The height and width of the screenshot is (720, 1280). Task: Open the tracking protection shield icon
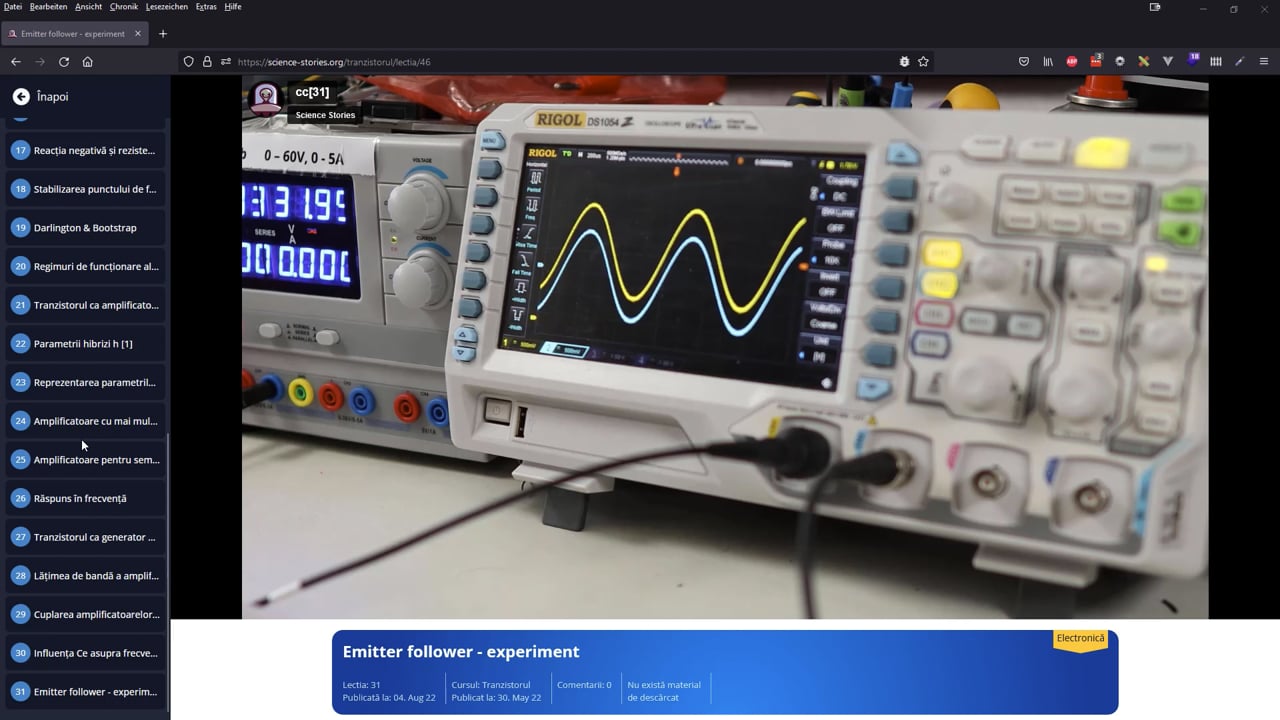pyautogui.click(x=188, y=62)
